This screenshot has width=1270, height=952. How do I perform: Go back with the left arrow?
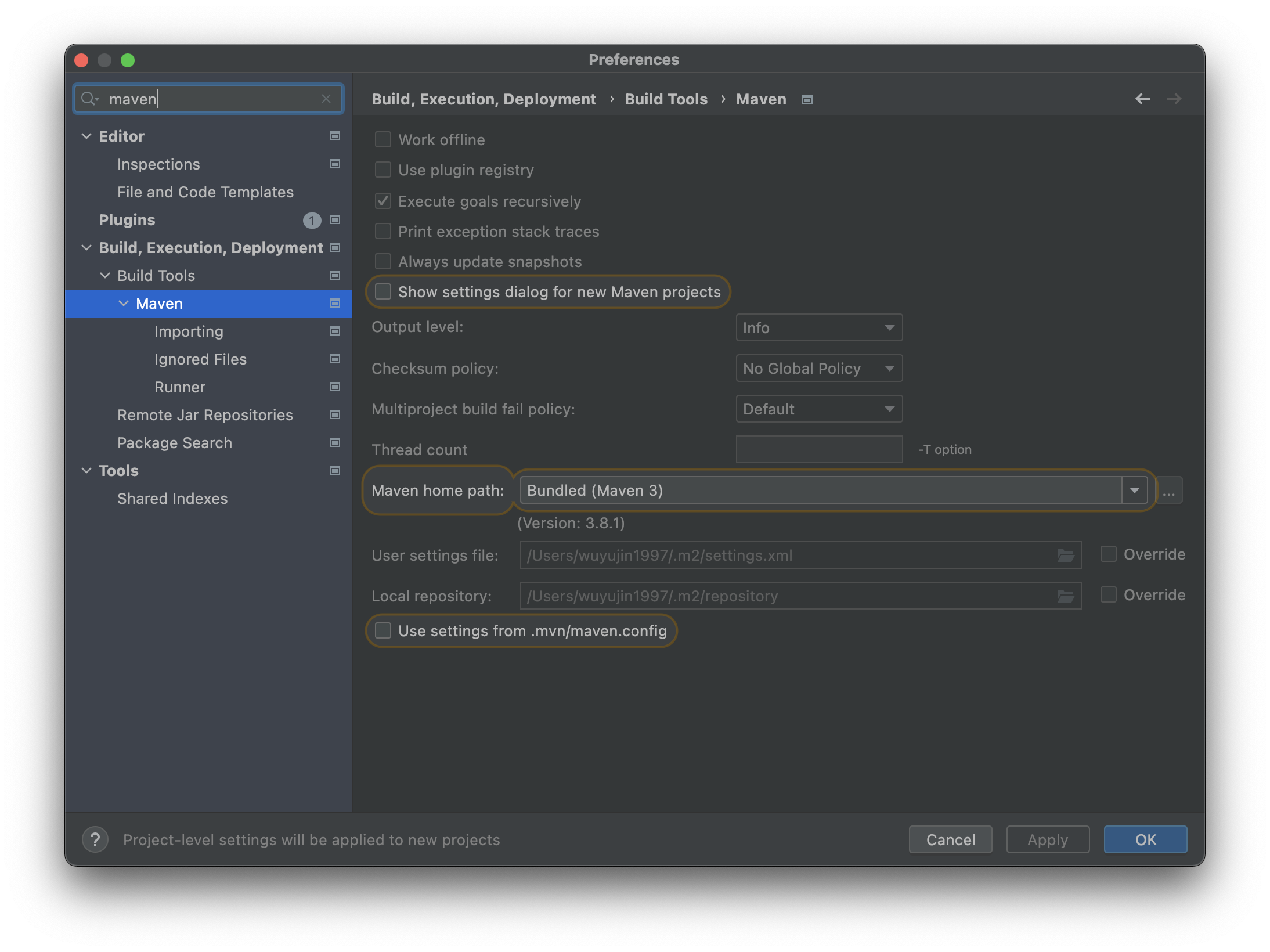[1142, 99]
